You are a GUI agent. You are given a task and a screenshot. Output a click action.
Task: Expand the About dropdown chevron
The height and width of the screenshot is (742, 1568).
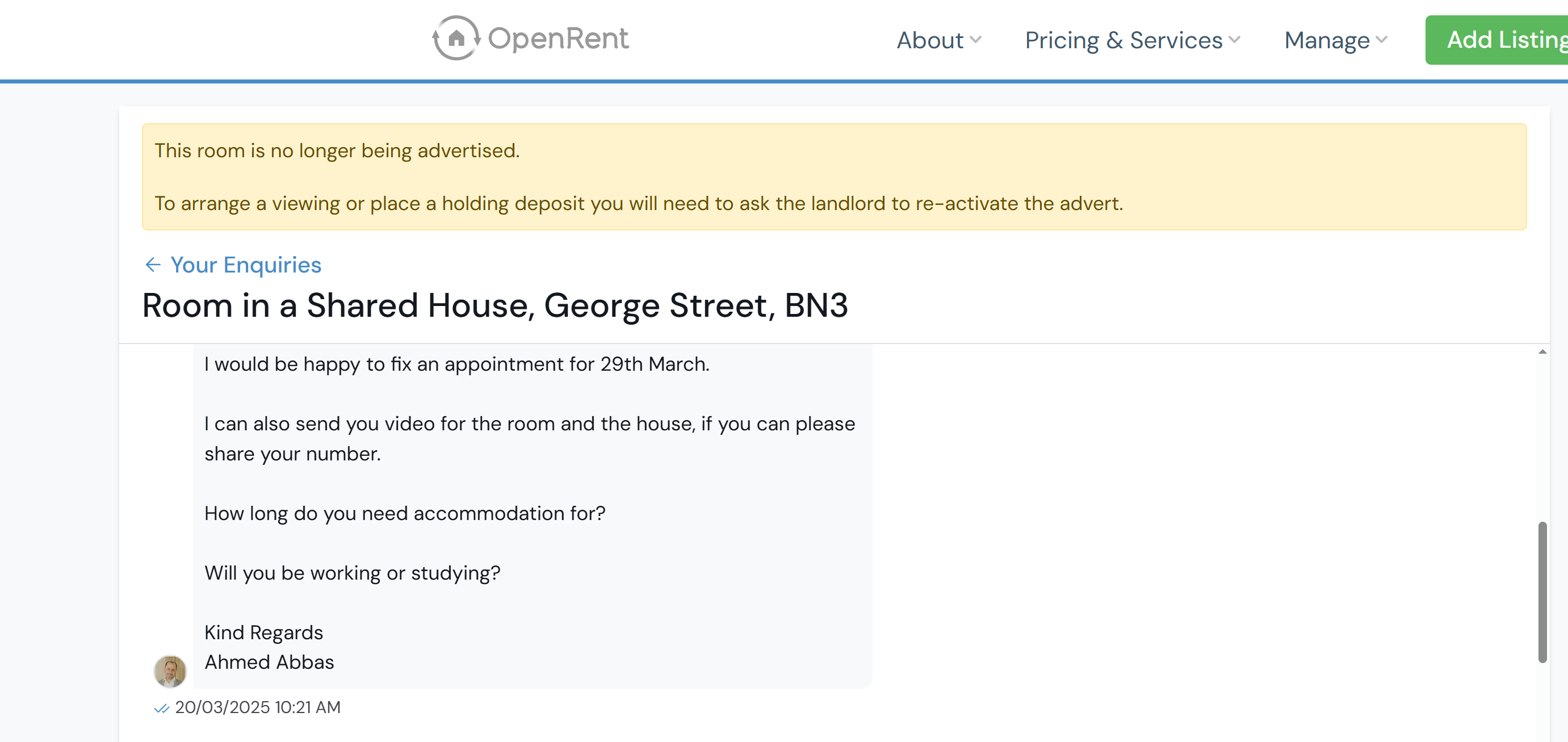click(x=976, y=40)
